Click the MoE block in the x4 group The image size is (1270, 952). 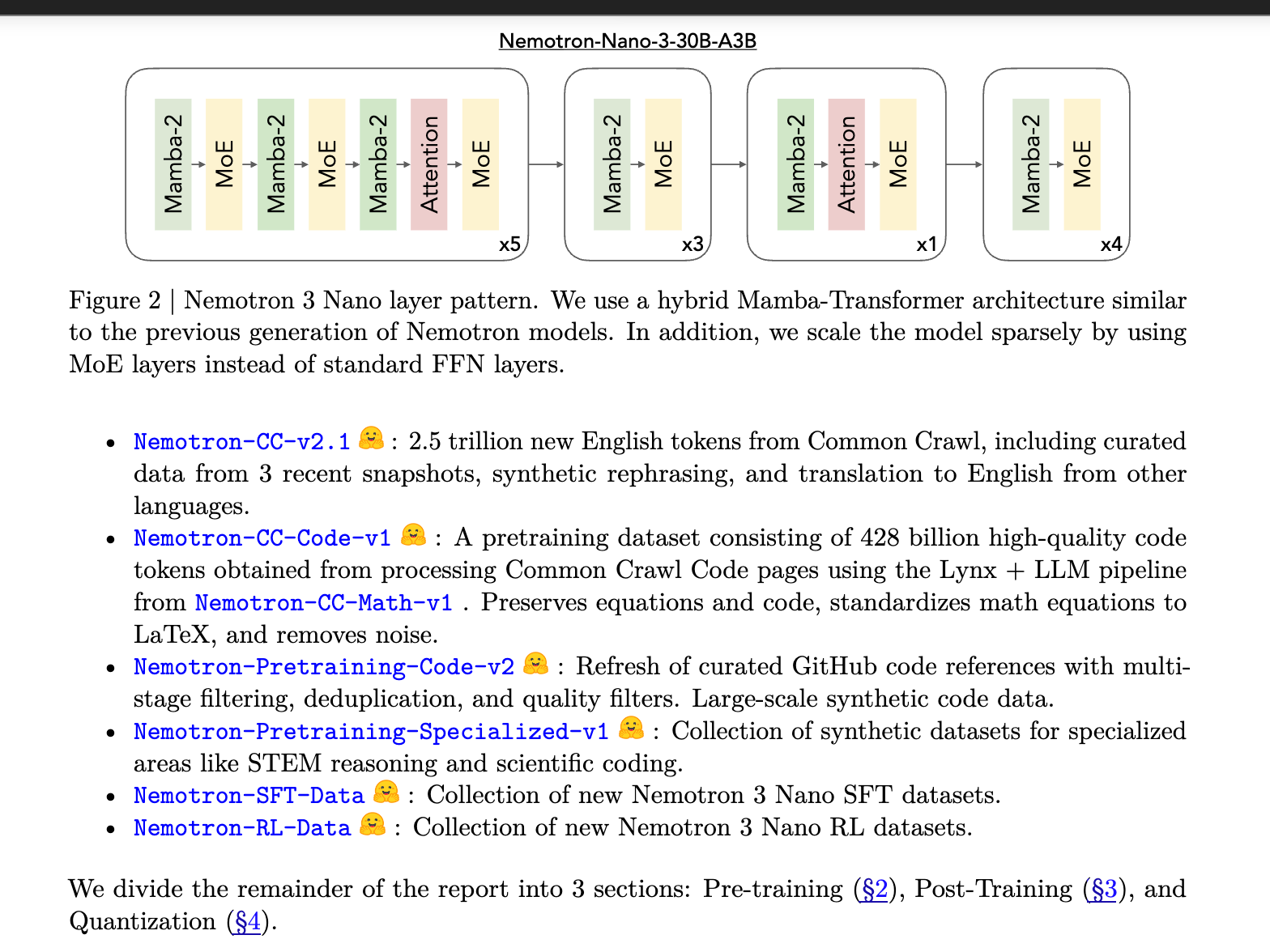1082,164
